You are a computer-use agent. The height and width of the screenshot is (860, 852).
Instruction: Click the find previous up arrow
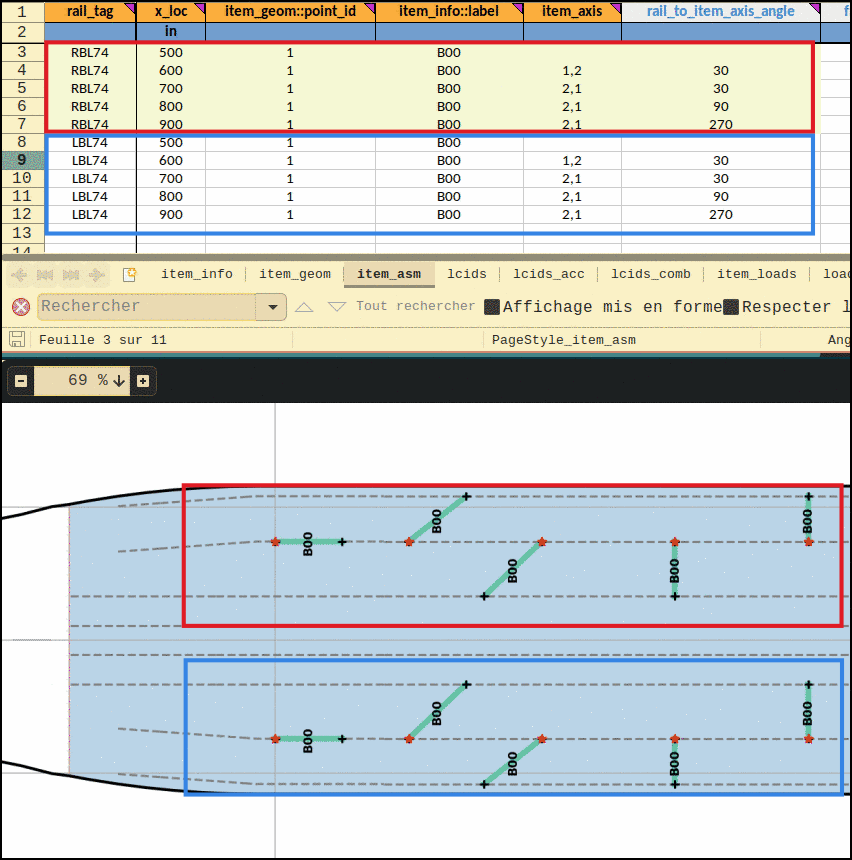(304, 307)
